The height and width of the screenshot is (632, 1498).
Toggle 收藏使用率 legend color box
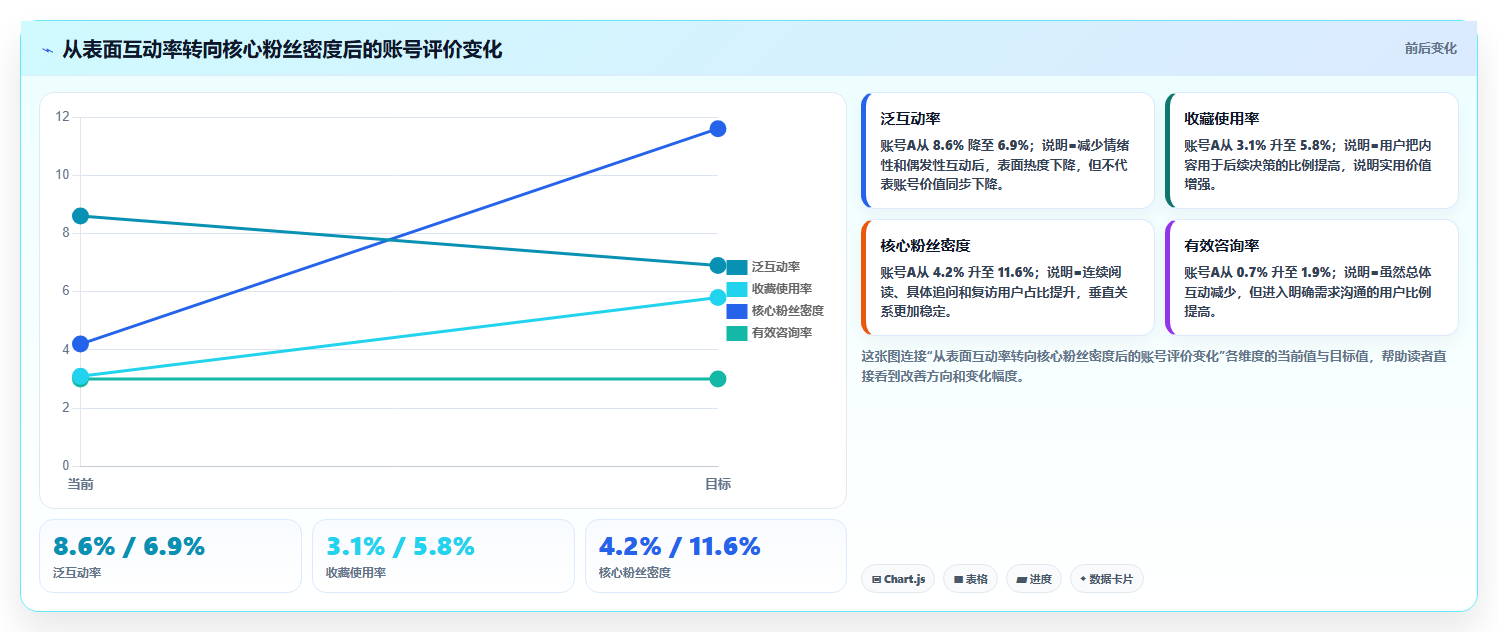pyautogui.click(x=737, y=289)
